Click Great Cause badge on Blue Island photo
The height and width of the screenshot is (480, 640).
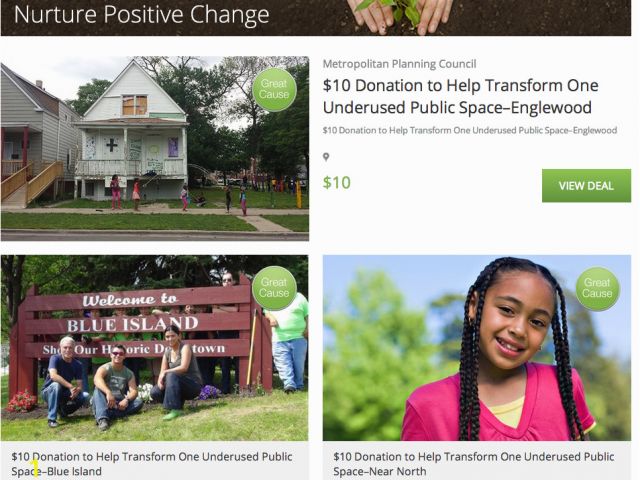(x=274, y=288)
